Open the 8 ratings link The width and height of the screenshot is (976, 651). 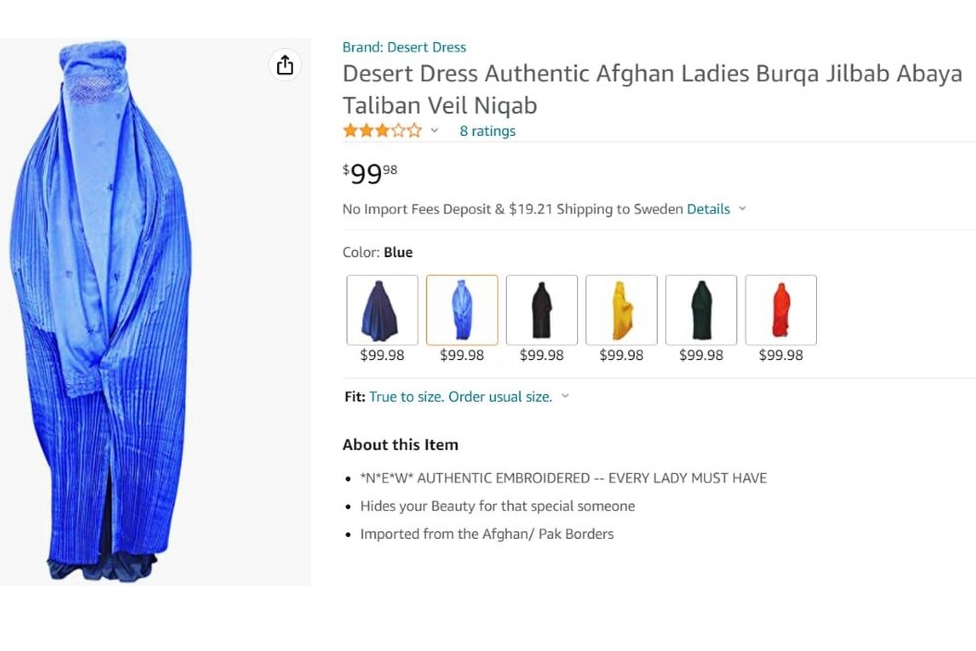click(487, 131)
